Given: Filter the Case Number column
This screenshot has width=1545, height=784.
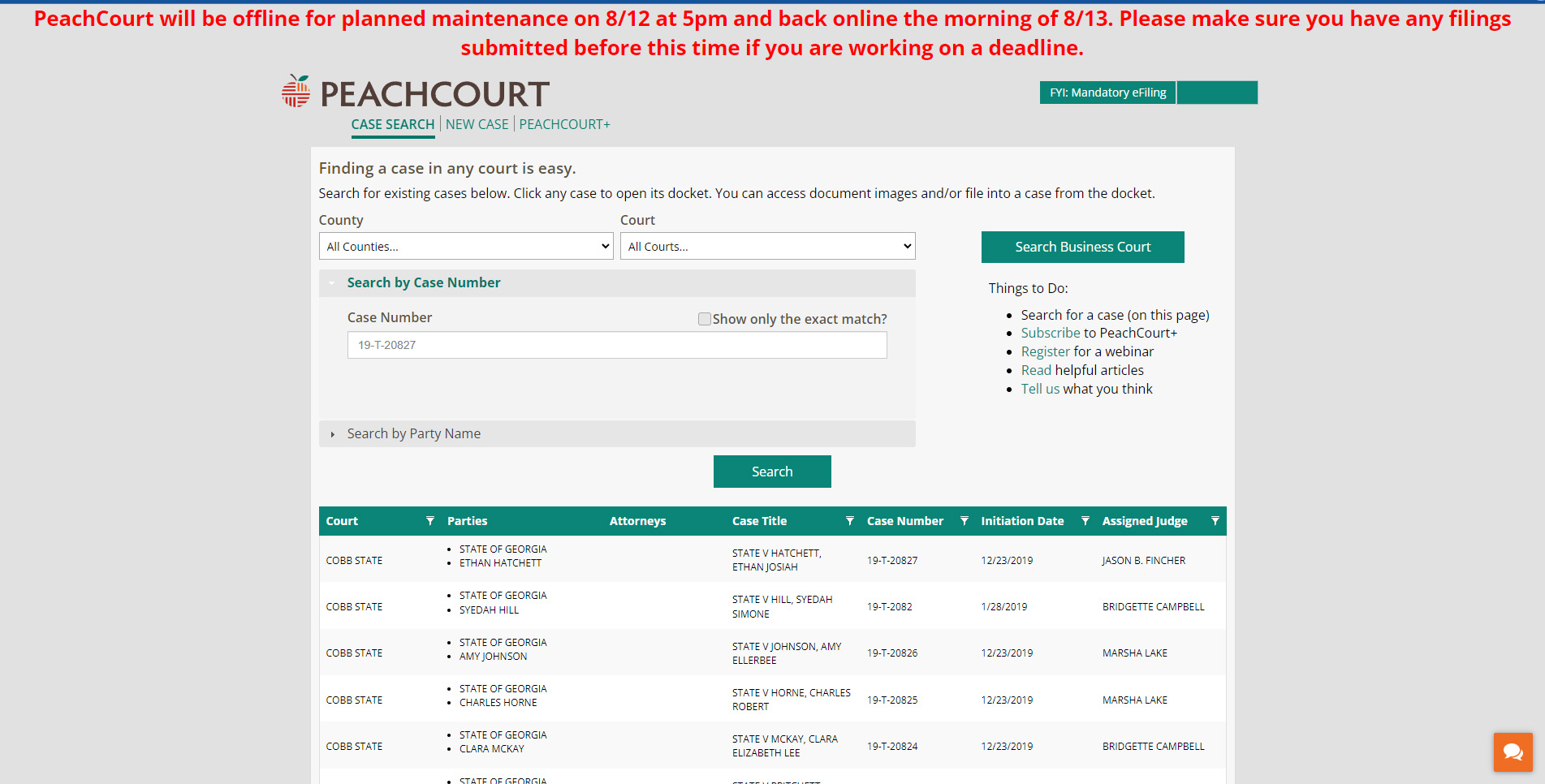Looking at the screenshot, I should tap(965, 521).
